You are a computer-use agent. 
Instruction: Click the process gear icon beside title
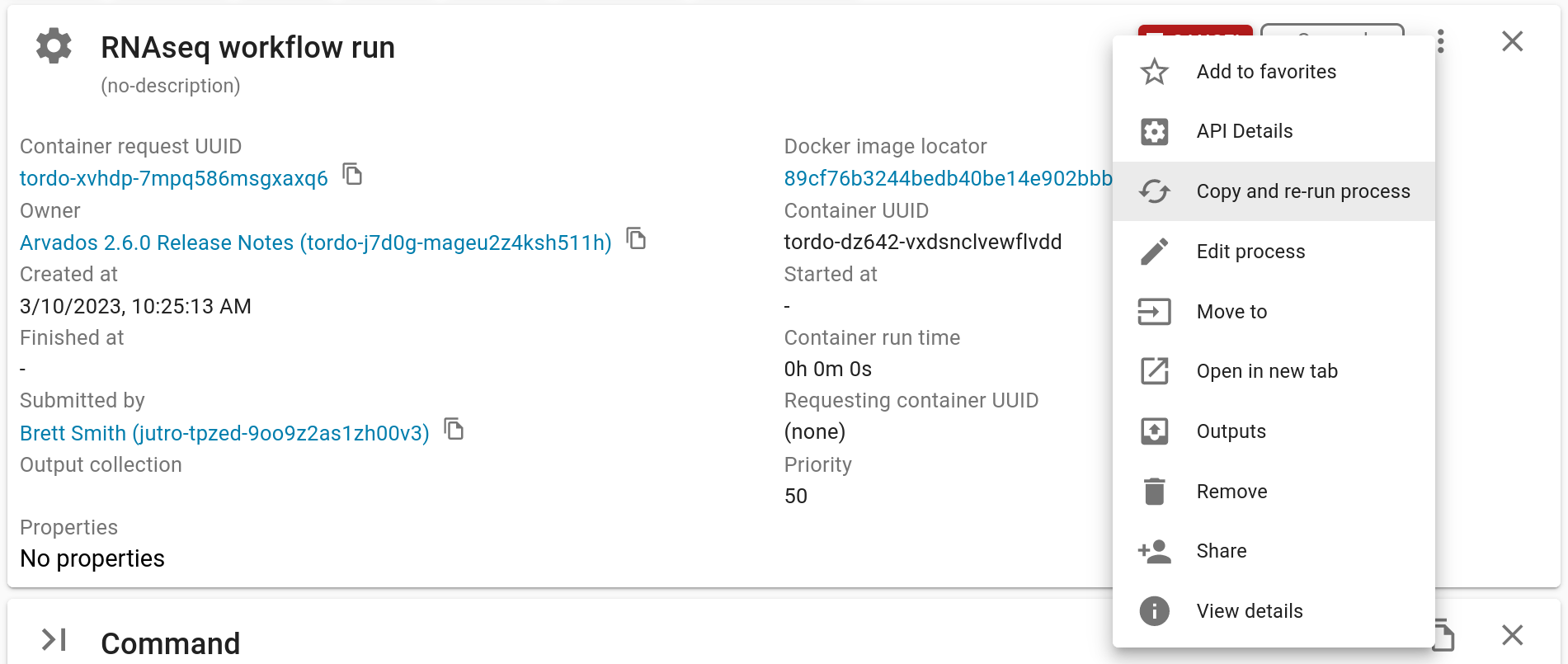coord(54,46)
